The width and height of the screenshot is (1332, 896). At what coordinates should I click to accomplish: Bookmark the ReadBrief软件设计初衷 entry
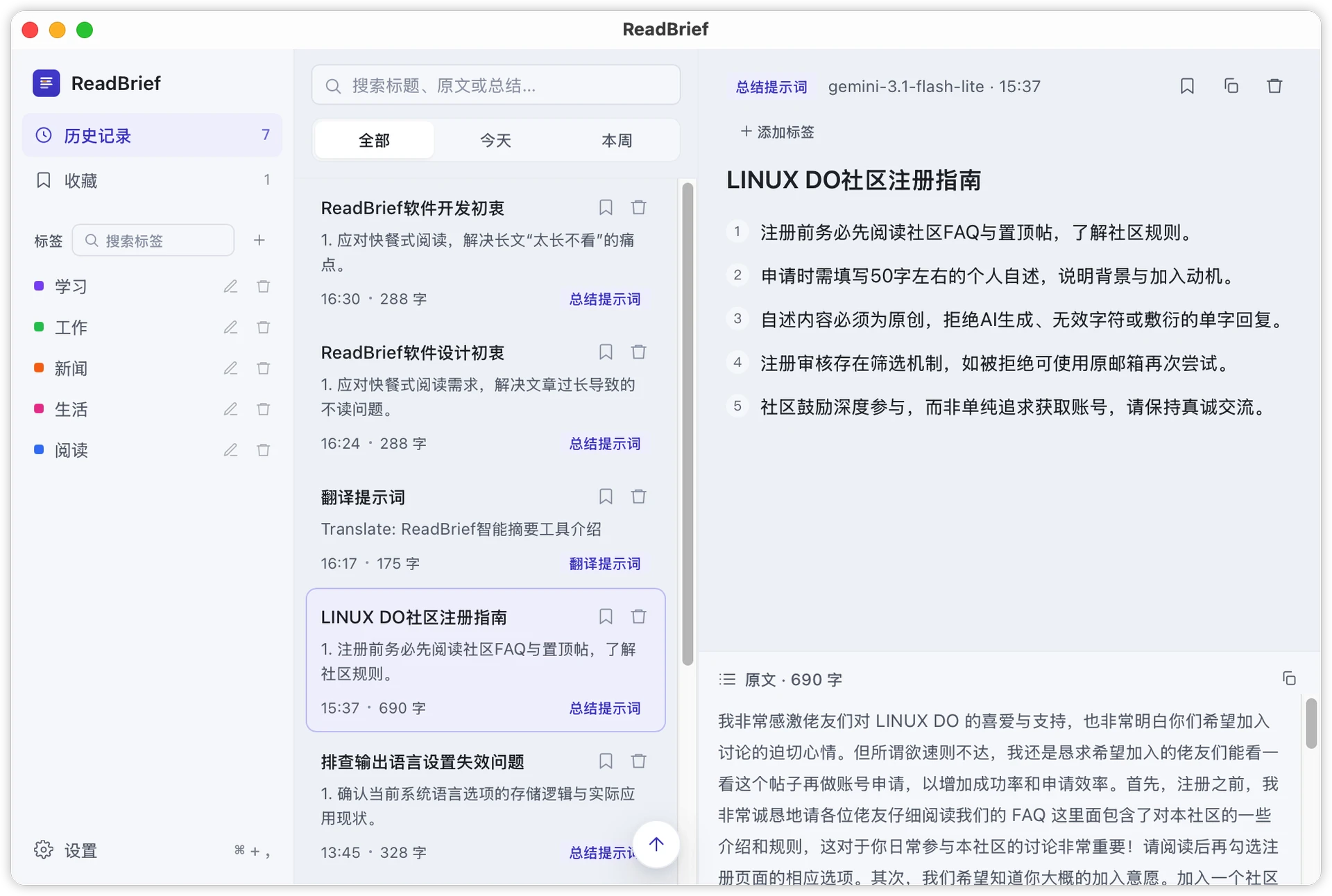click(x=606, y=352)
